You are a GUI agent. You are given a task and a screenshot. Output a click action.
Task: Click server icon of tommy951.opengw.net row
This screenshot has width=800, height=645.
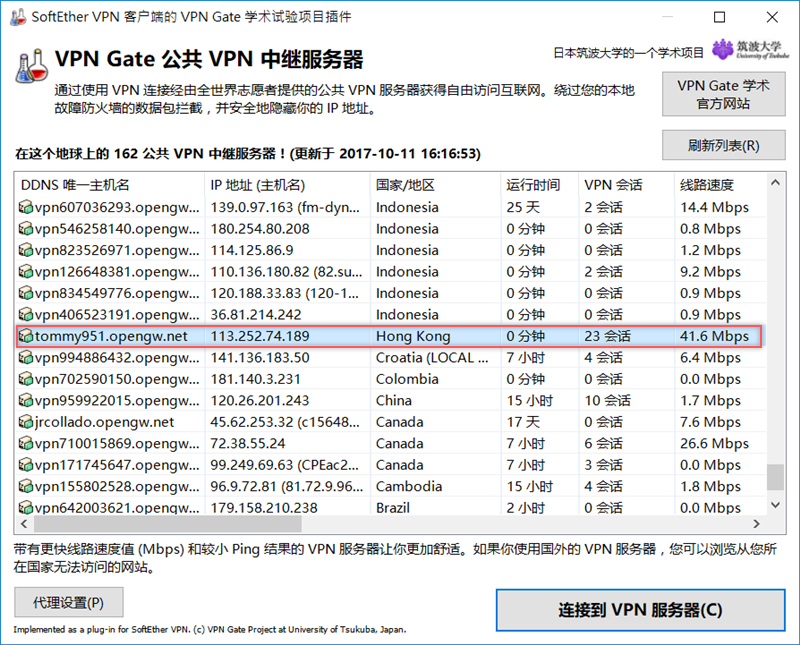pos(26,336)
